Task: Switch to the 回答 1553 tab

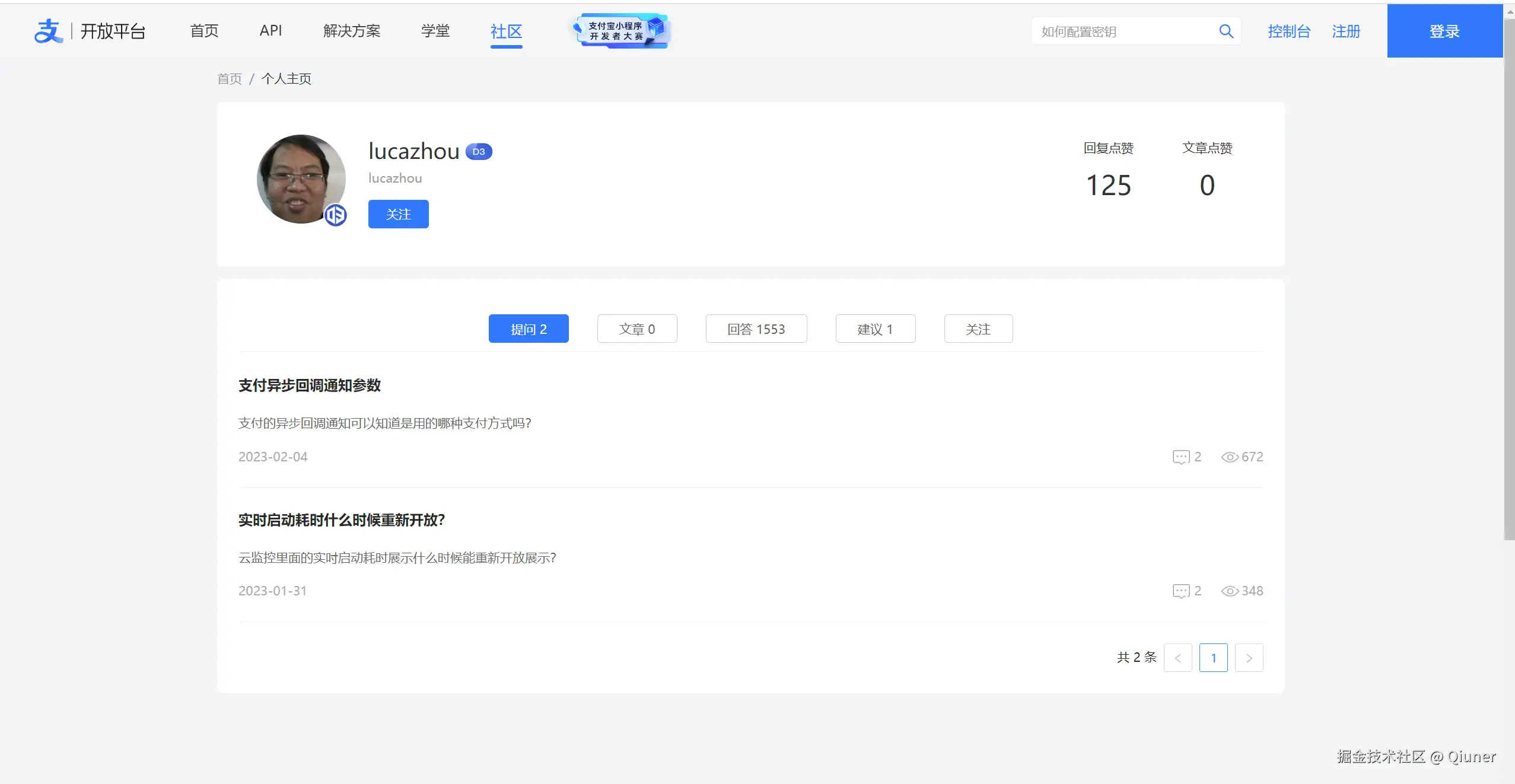Action: (x=756, y=329)
